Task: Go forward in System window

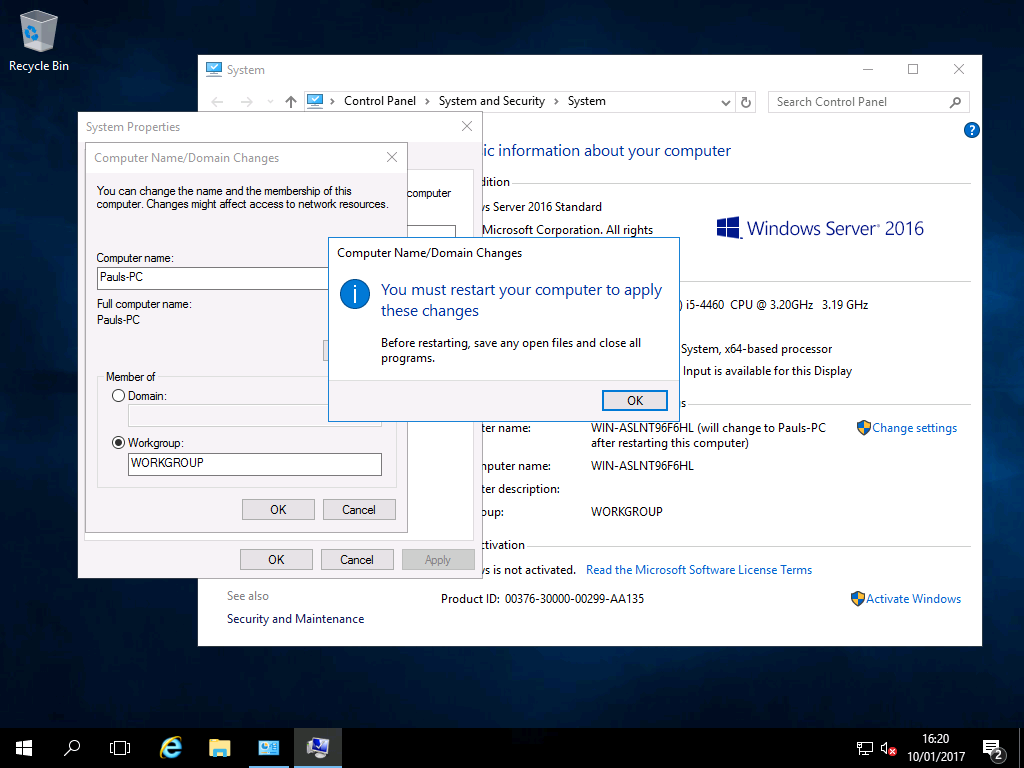Action: point(246,102)
